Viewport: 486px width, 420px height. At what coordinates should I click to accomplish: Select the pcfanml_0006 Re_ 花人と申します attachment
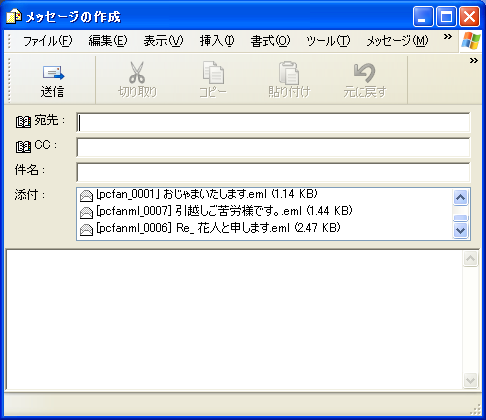pyautogui.click(x=210, y=228)
